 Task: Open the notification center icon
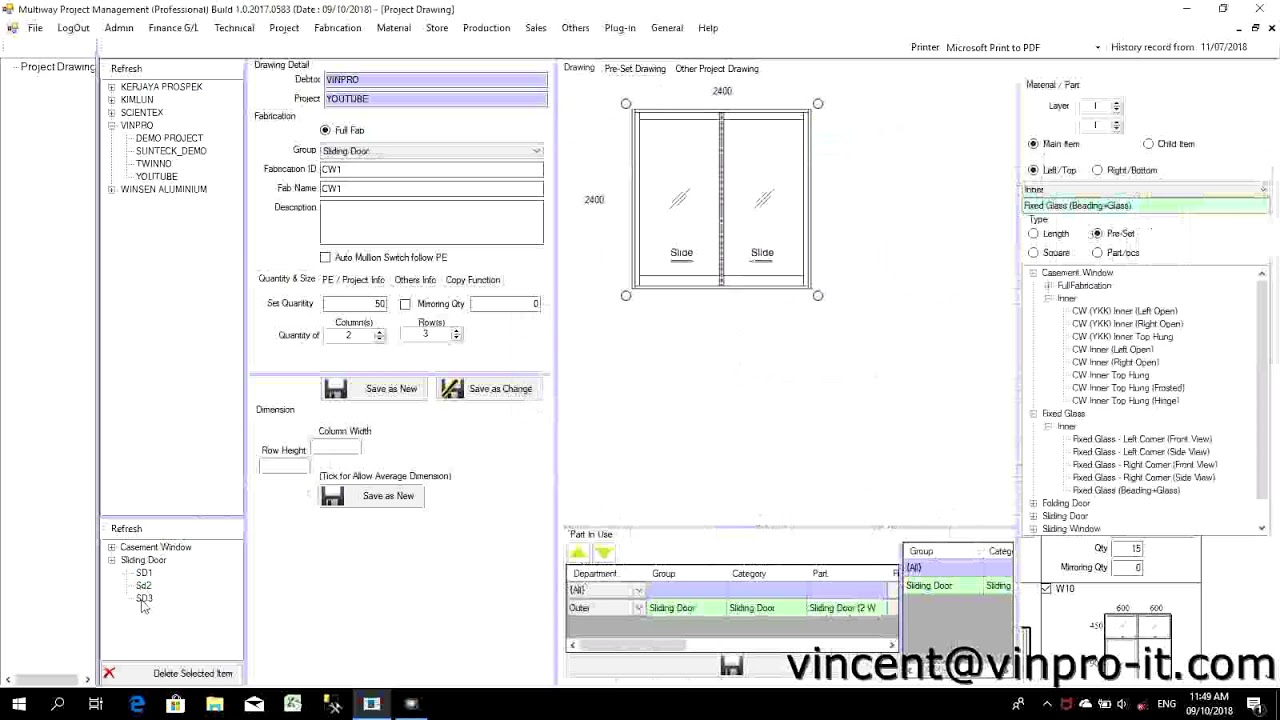[x=1255, y=704]
